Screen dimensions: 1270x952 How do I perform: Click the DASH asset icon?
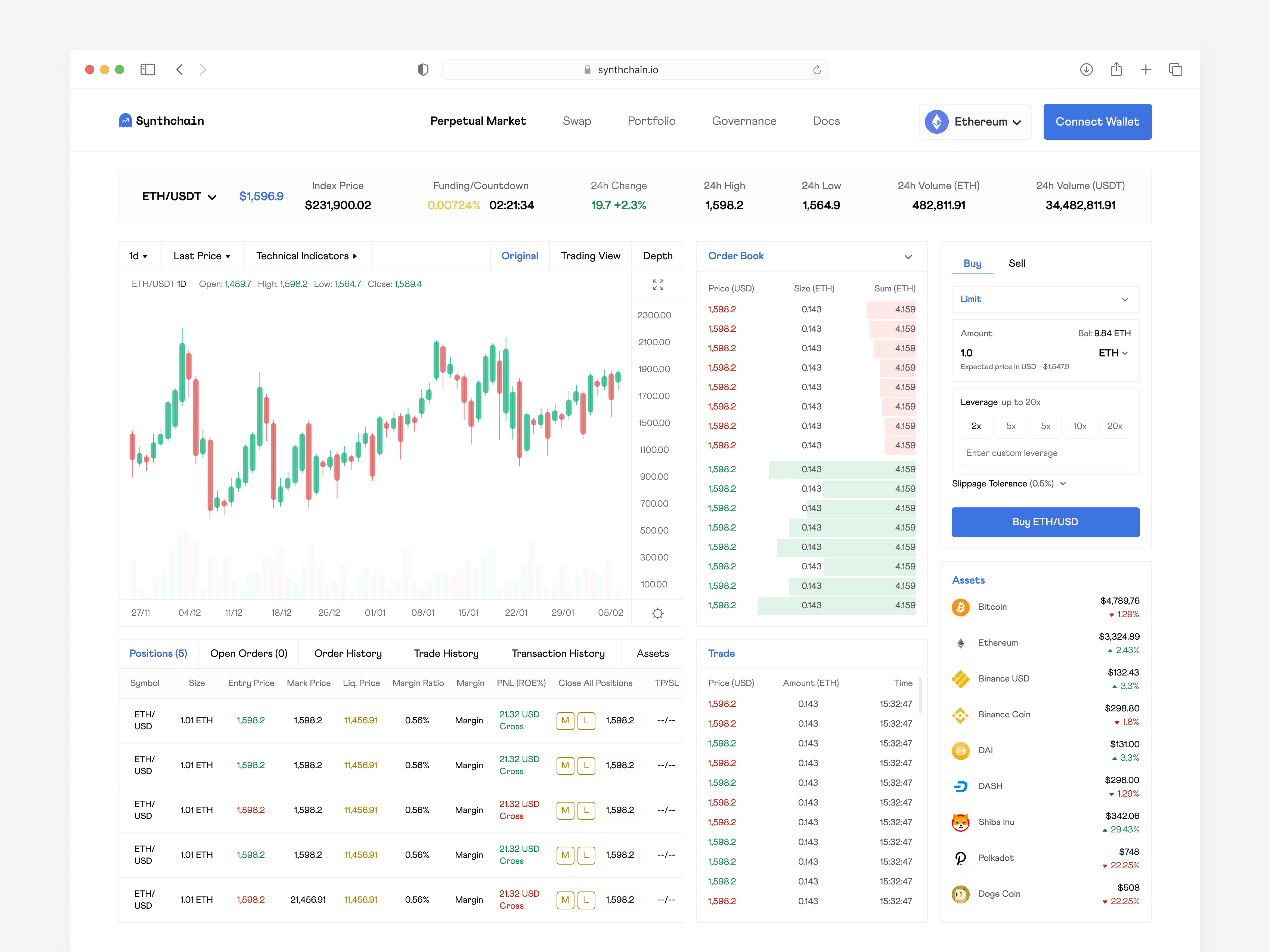click(961, 785)
